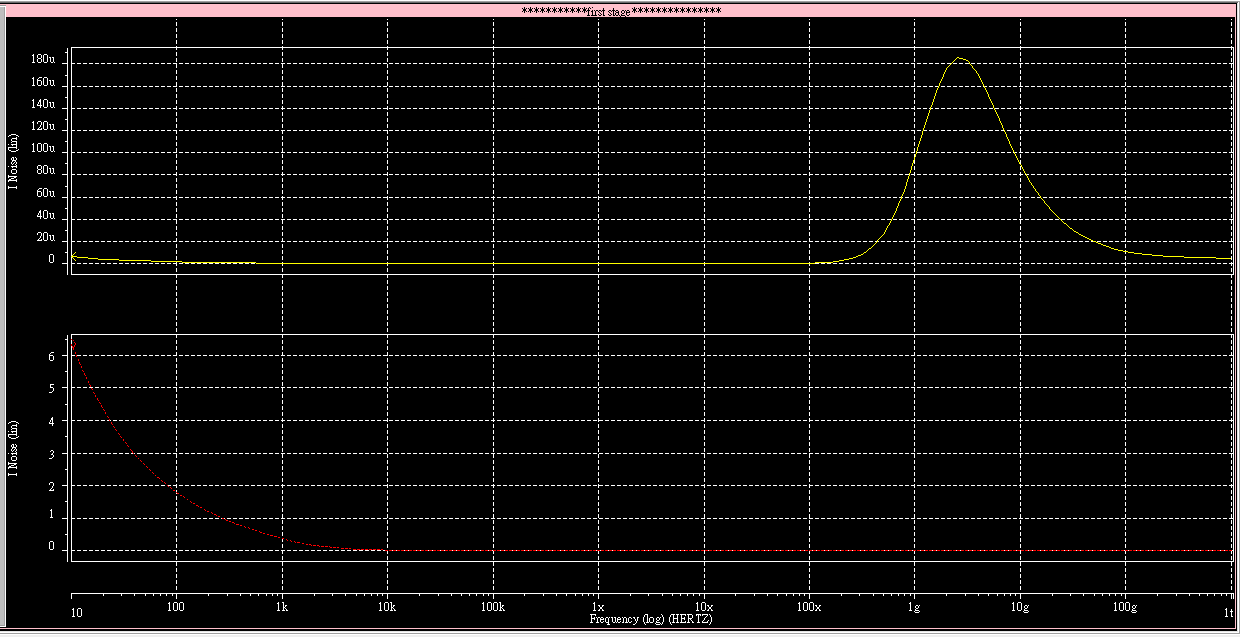
Task: Click the '1x' frequency axis tick label
Action: (598, 607)
